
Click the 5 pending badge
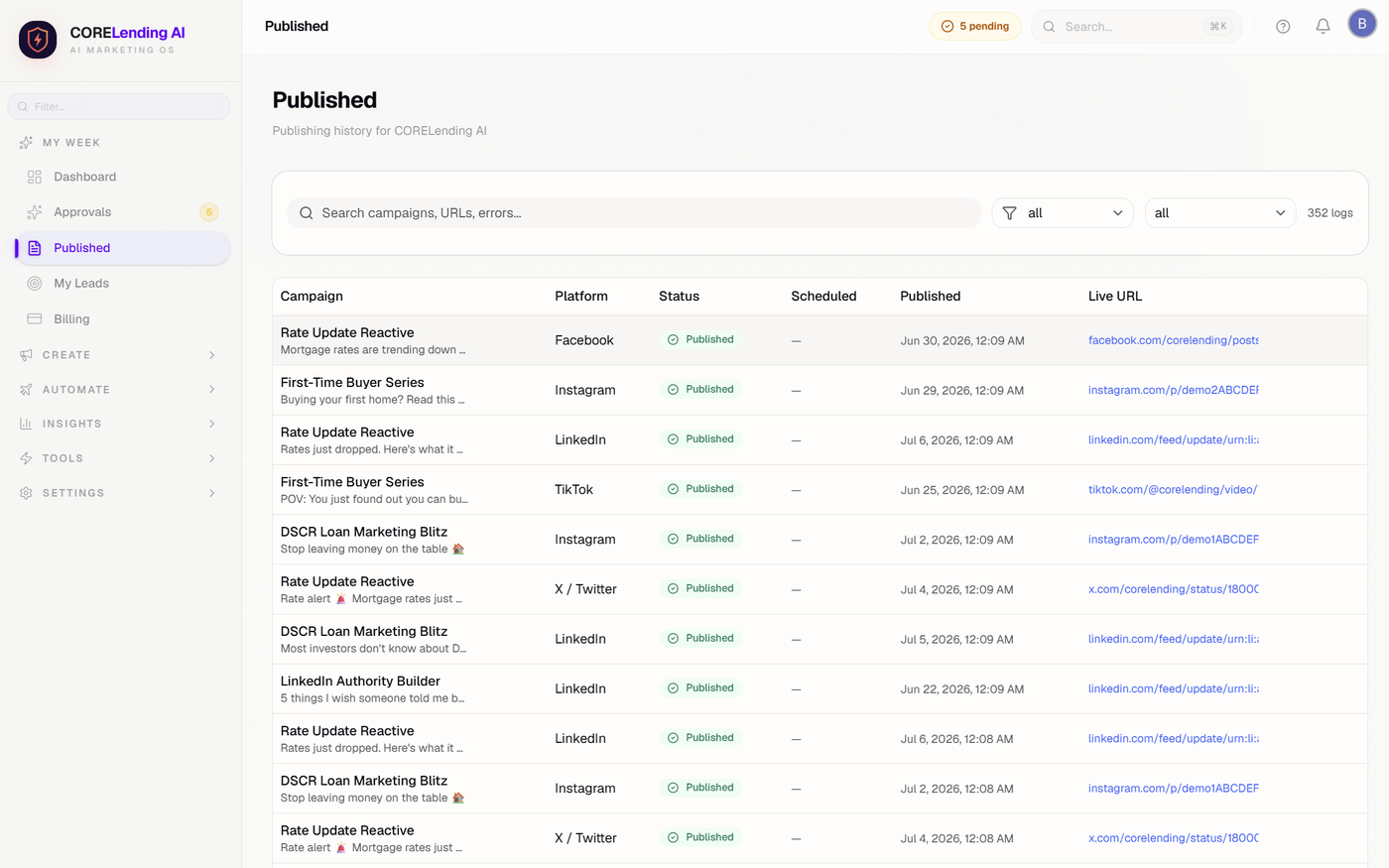[x=975, y=27]
